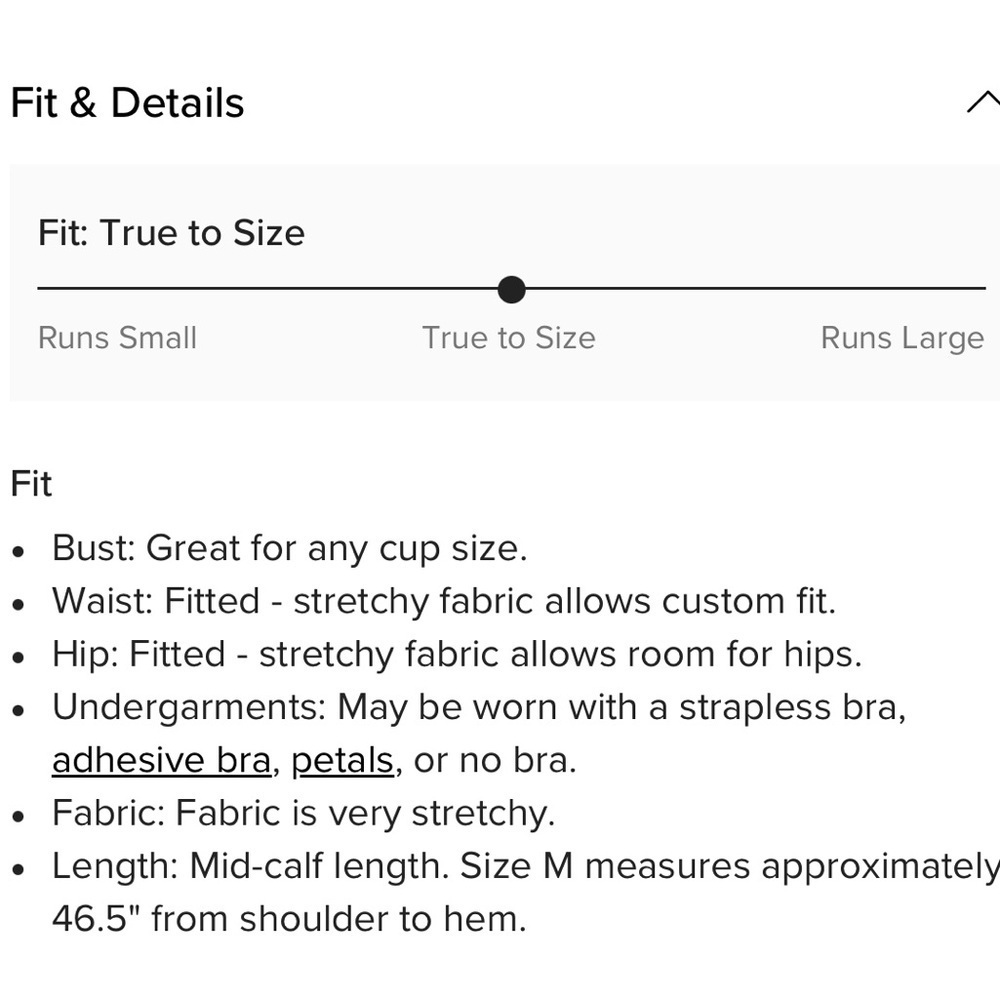The image size is (1000, 1000).
Task: Click the fit slider black dot
Action: (x=511, y=289)
